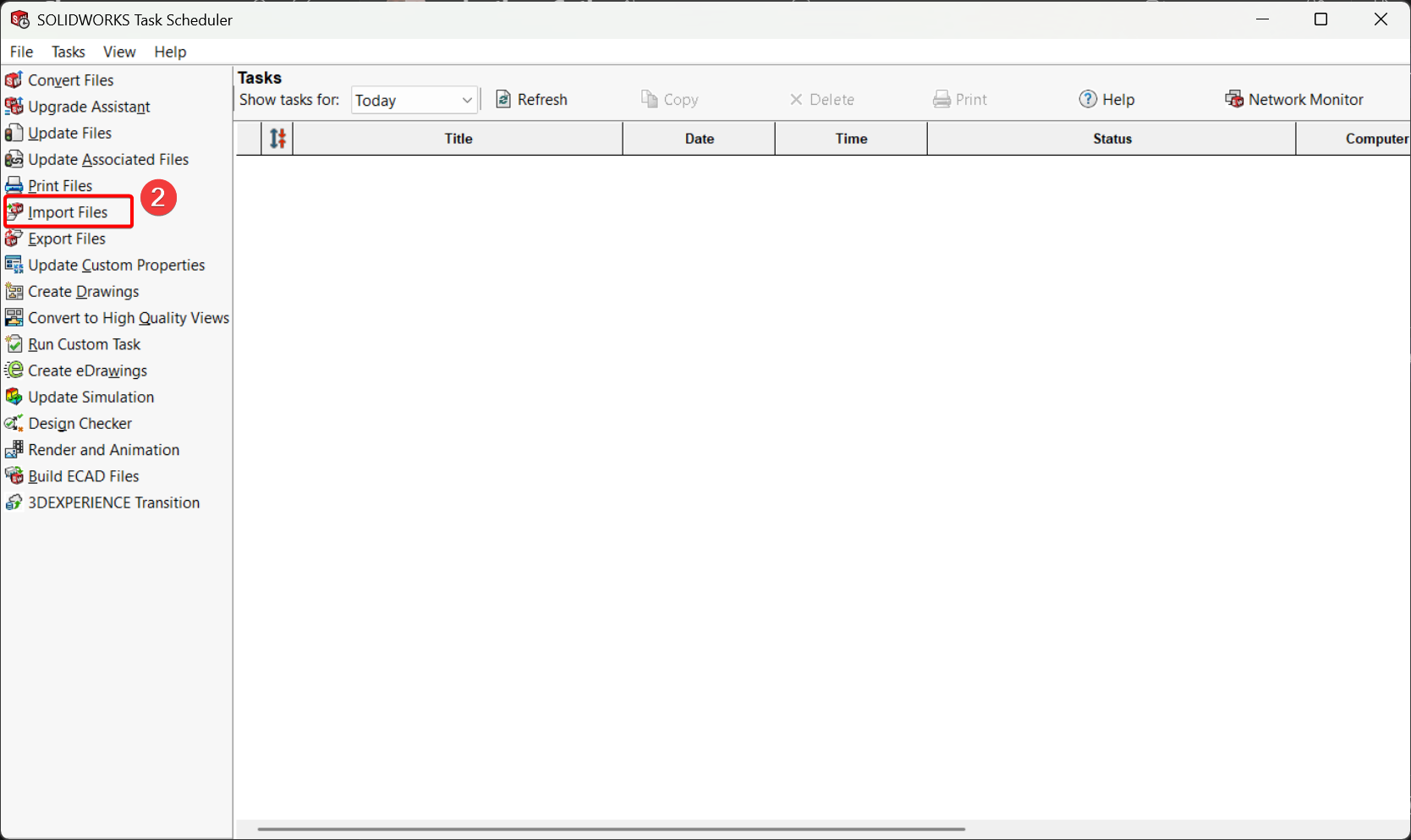
Task: Click the Render and Animation icon
Action: point(14,449)
